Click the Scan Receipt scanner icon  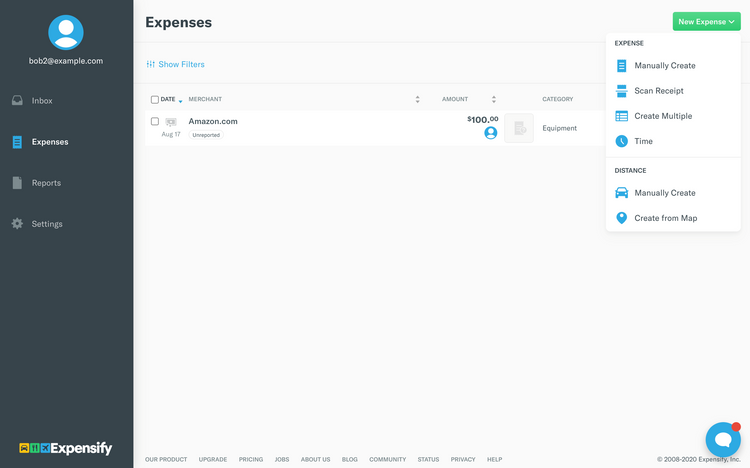(x=621, y=91)
